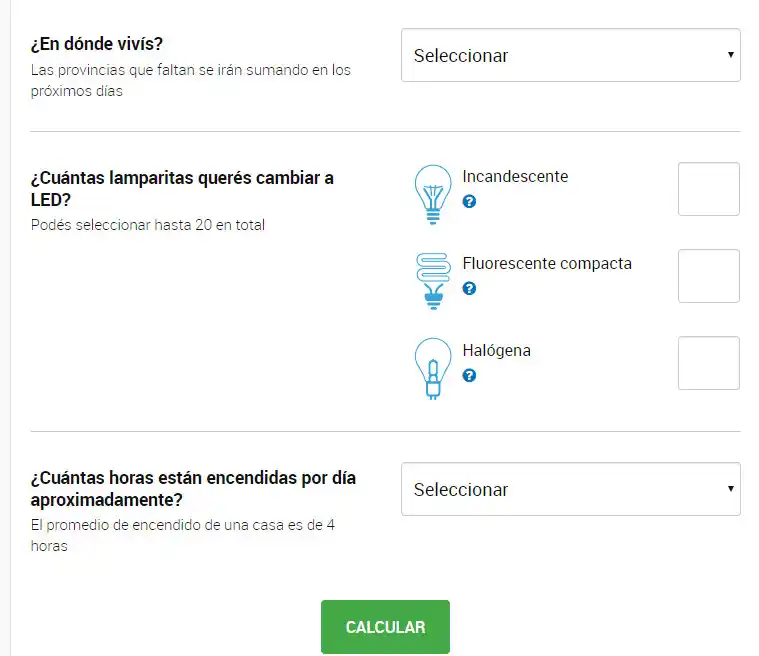Screen dimensions: 759x656
Task: Open the province selection dropdown
Action: coord(570,56)
